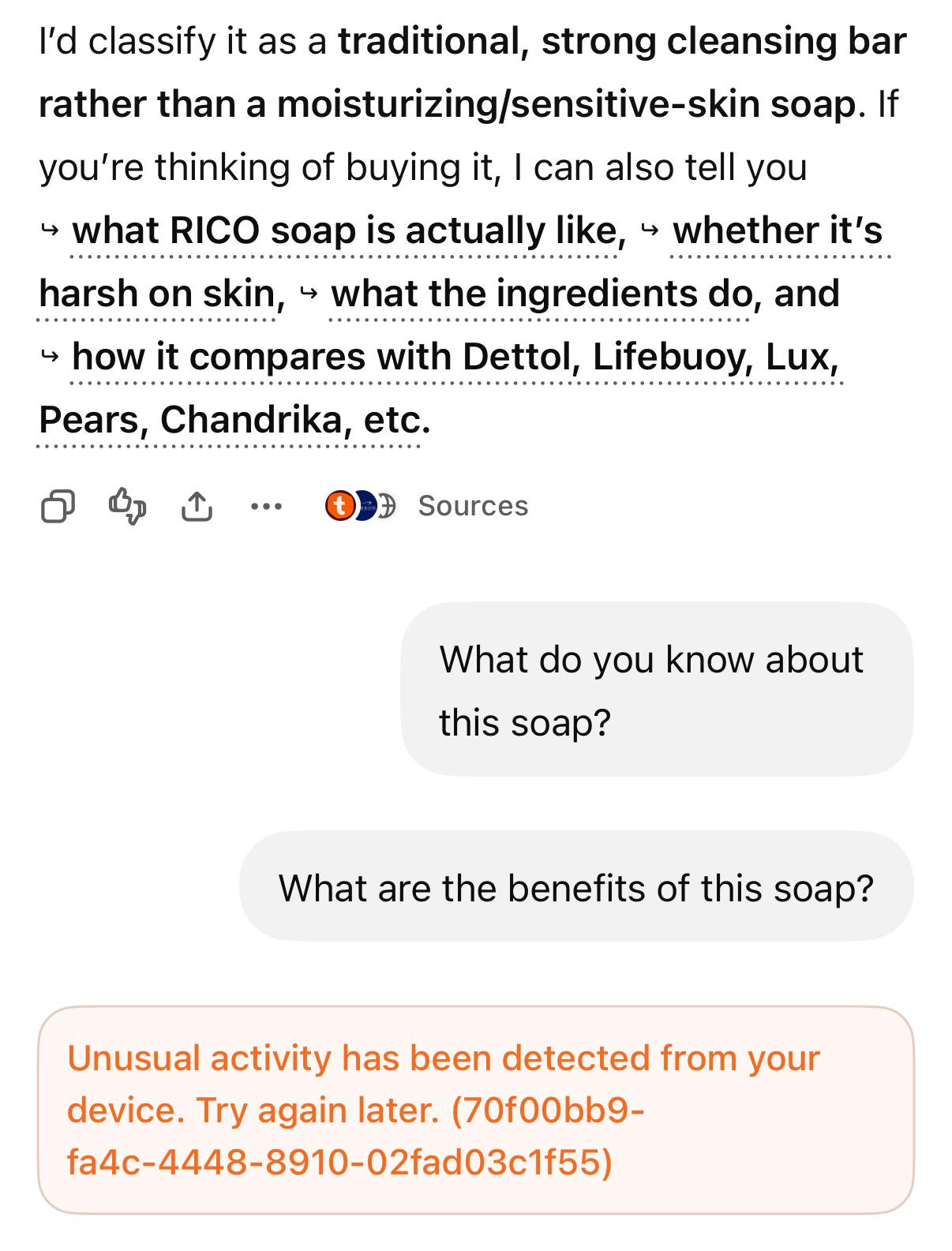Tap the share upload icon
The width and height of the screenshot is (952, 1251).
(x=197, y=506)
